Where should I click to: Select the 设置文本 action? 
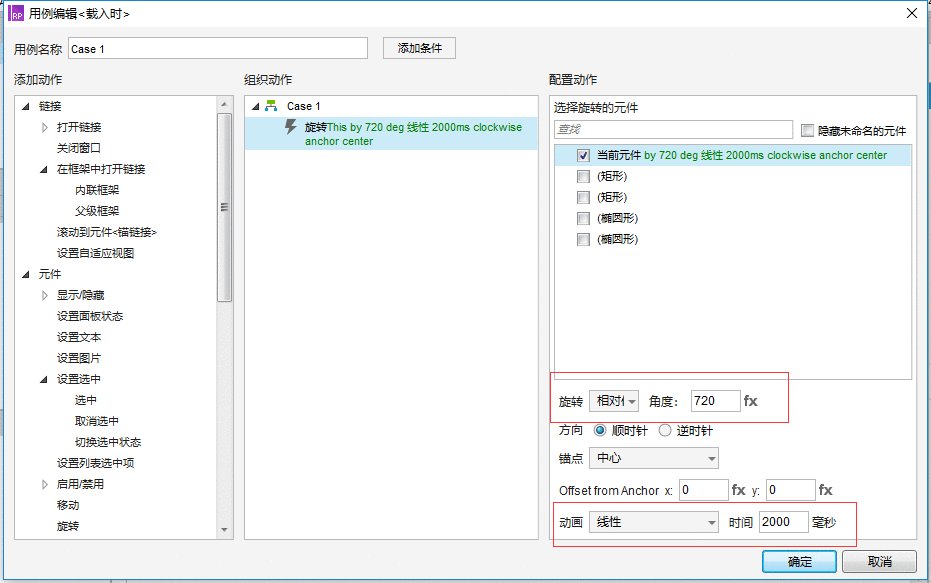78,337
